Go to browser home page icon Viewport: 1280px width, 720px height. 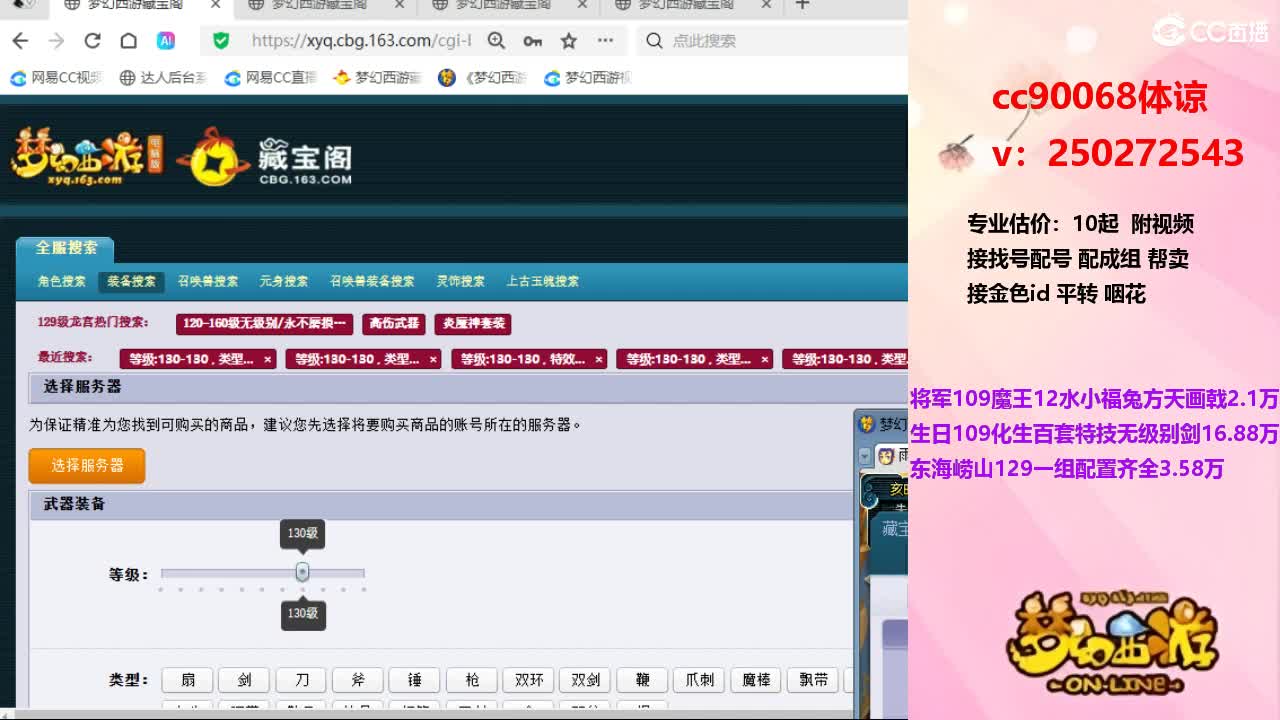click(x=128, y=41)
